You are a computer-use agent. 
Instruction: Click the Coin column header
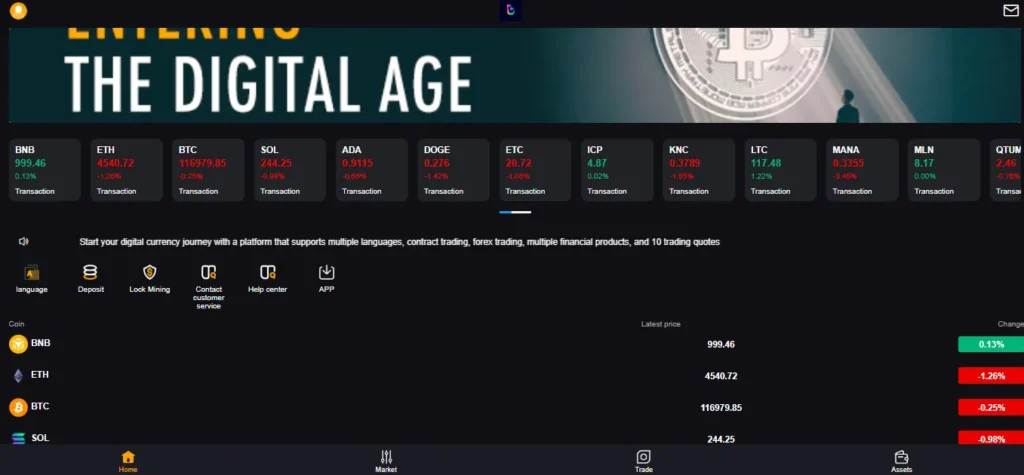click(16, 324)
